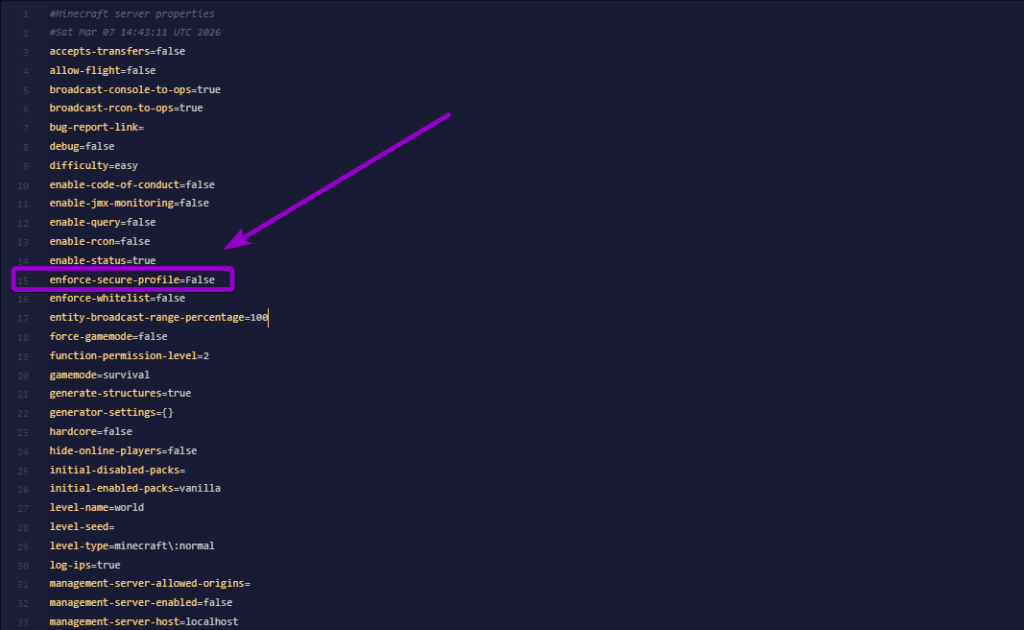The width and height of the screenshot is (1024, 630).
Task: Click the management-server-host=localhost entry
Action: coord(143,621)
